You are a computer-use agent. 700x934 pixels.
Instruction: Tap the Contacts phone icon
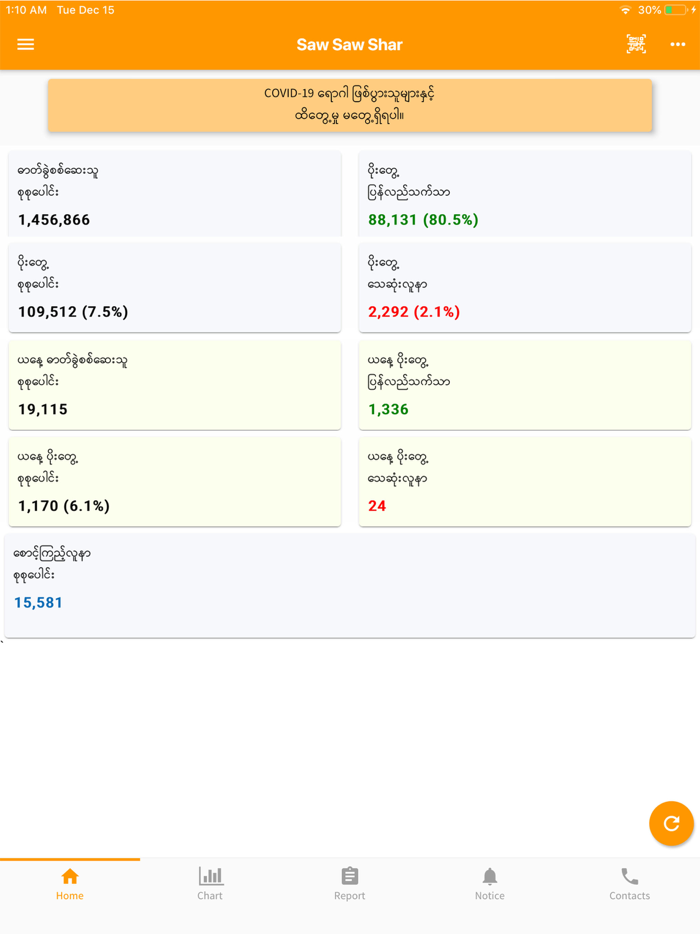tap(630, 876)
